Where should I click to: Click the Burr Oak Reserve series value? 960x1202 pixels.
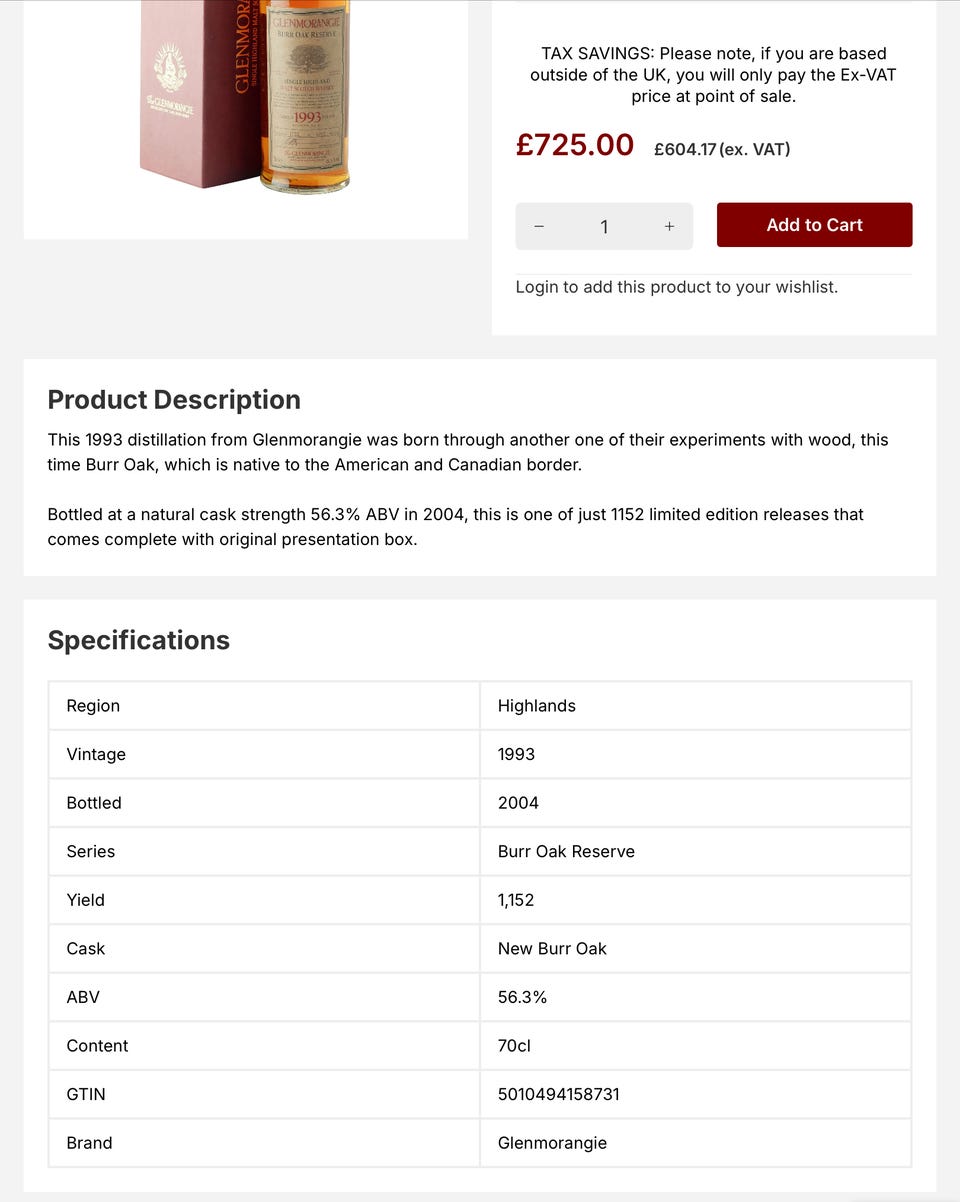pos(566,851)
